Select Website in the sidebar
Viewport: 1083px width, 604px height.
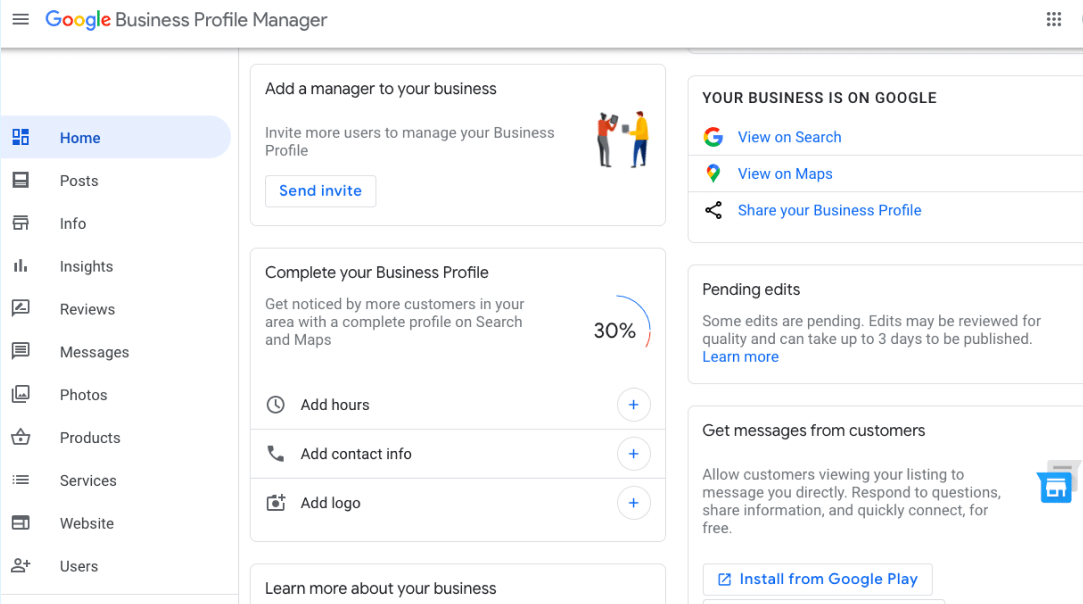(87, 523)
